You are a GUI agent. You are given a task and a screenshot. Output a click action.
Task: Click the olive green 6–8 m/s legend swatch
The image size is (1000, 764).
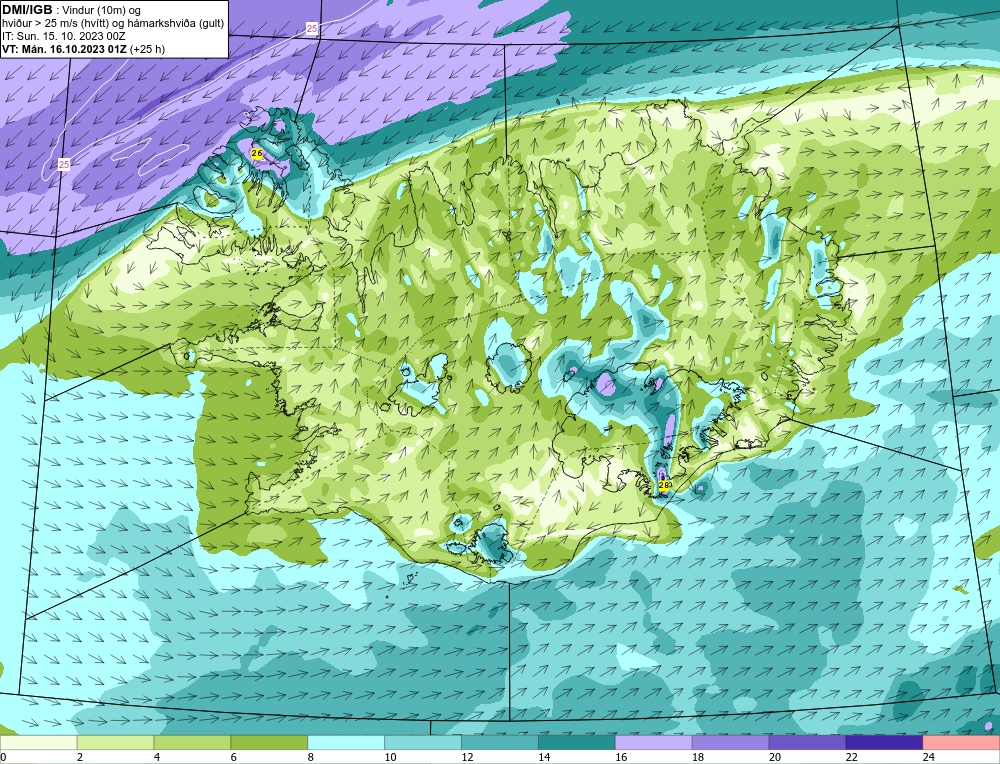(269, 743)
